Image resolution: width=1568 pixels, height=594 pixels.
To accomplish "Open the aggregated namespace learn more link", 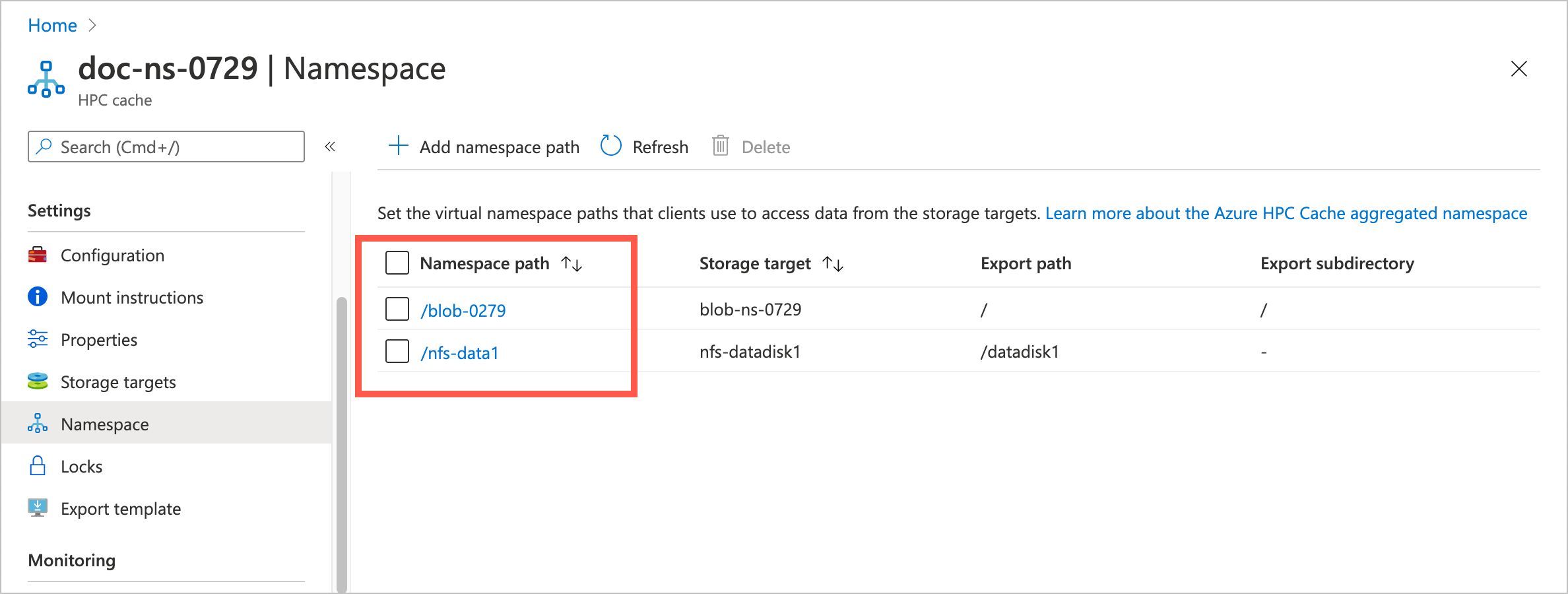I will click(x=1286, y=213).
